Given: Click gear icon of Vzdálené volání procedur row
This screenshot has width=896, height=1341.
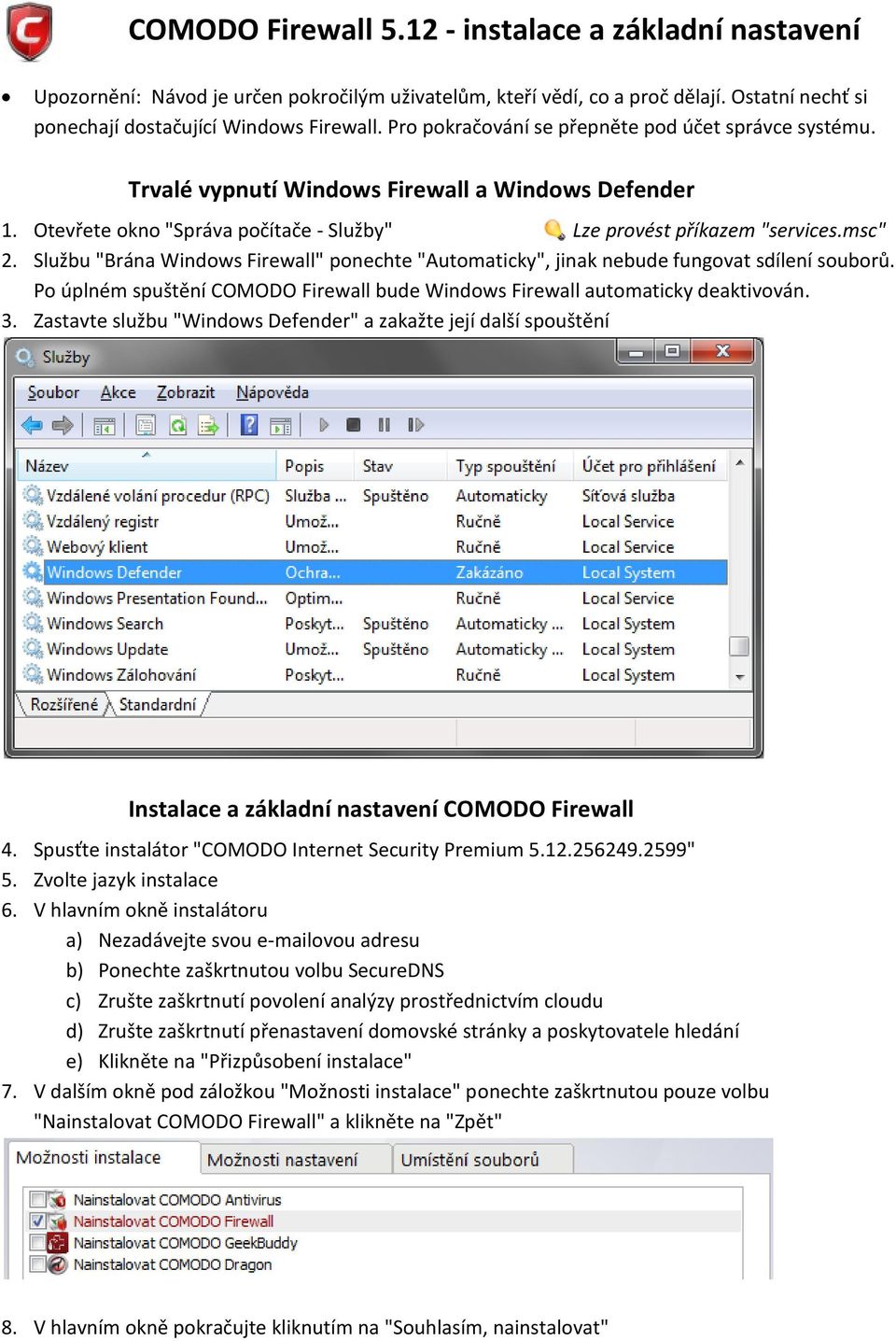Looking at the screenshot, I should click(x=34, y=495).
